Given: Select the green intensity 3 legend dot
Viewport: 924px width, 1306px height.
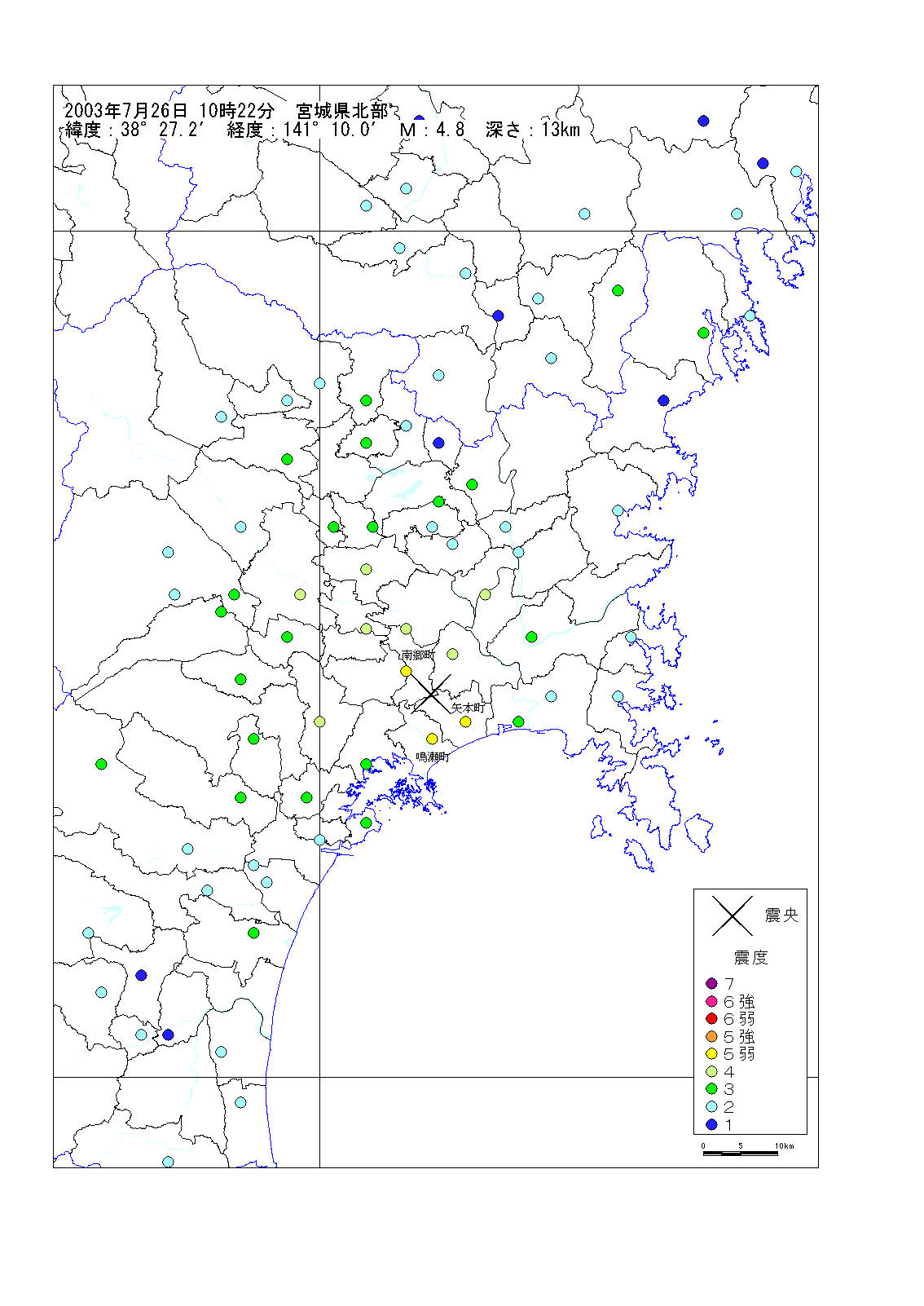Looking at the screenshot, I should click(711, 1089).
